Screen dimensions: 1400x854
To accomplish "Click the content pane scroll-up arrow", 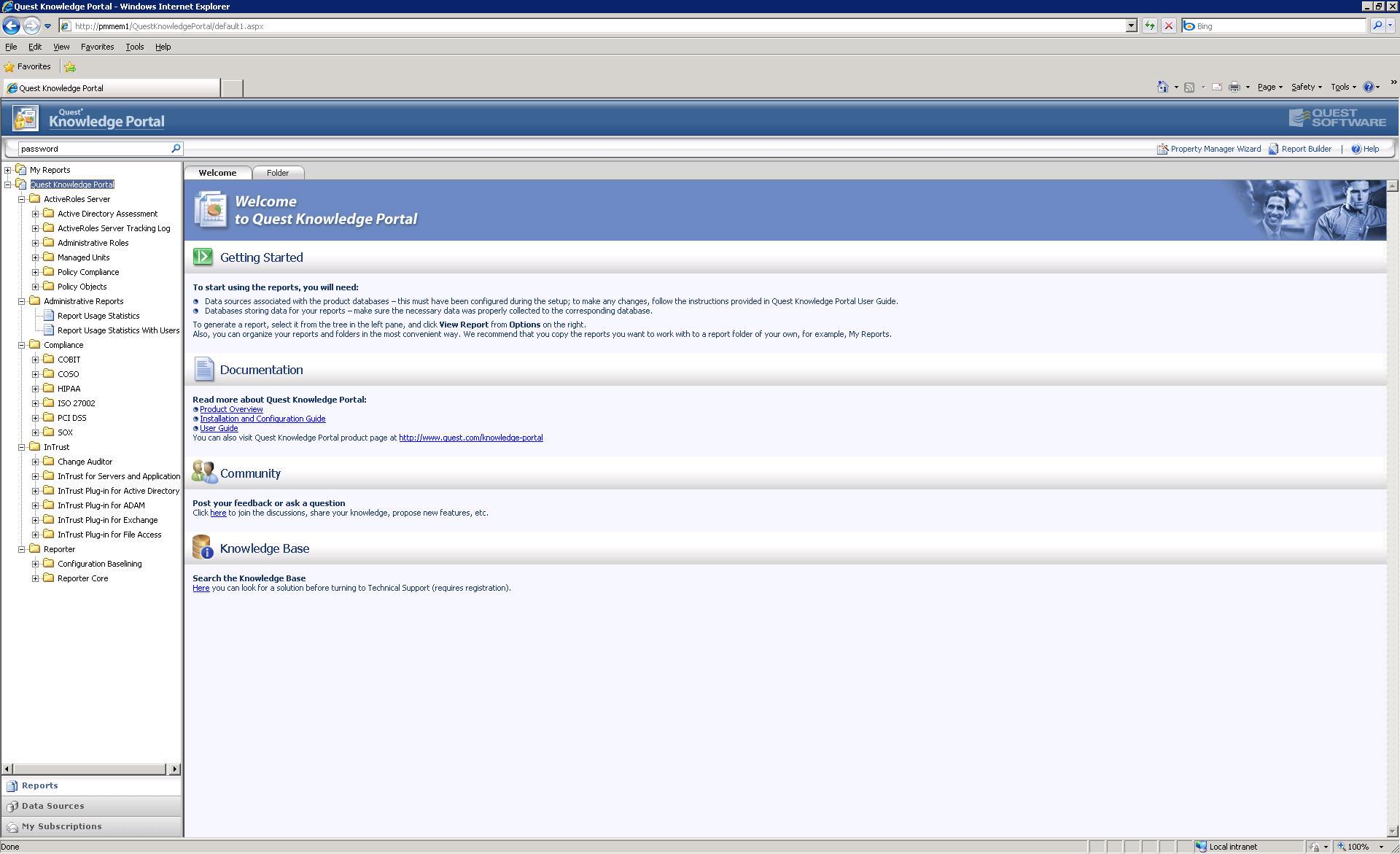I will [x=1392, y=186].
